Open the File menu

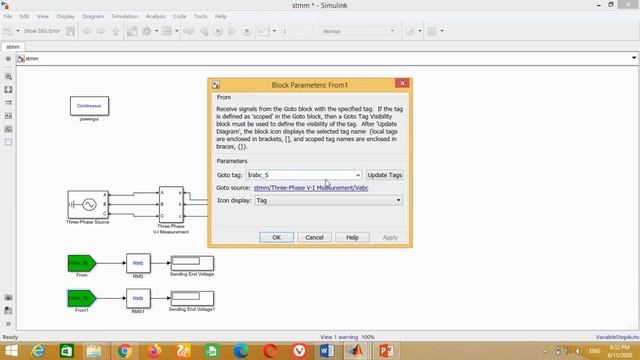pyautogui.click(x=8, y=16)
